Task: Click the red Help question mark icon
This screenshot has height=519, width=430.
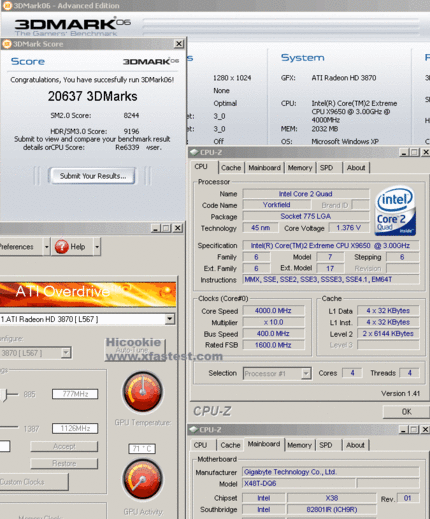Action: click(x=62, y=247)
